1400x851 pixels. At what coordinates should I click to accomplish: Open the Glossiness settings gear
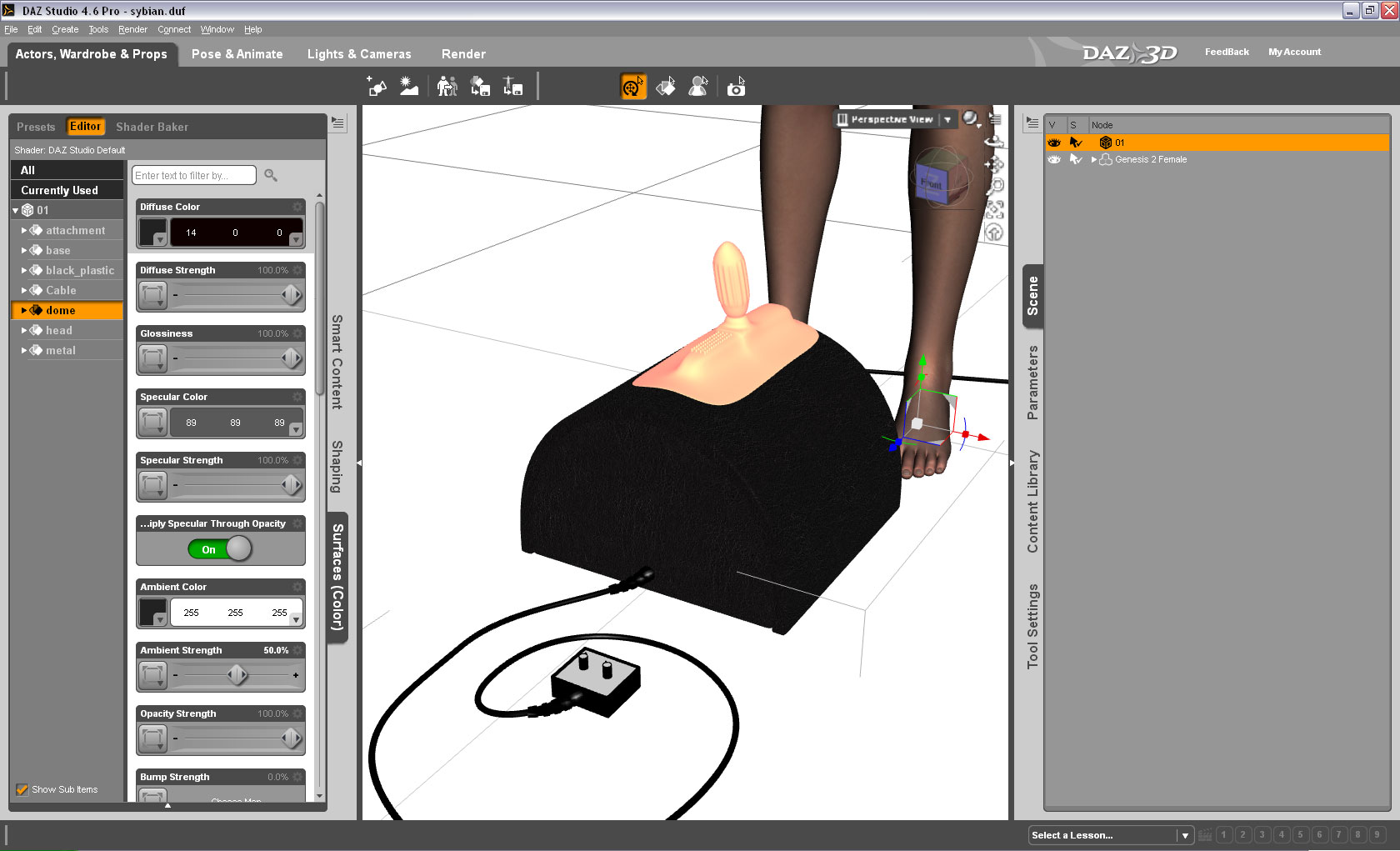click(x=297, y=333)
